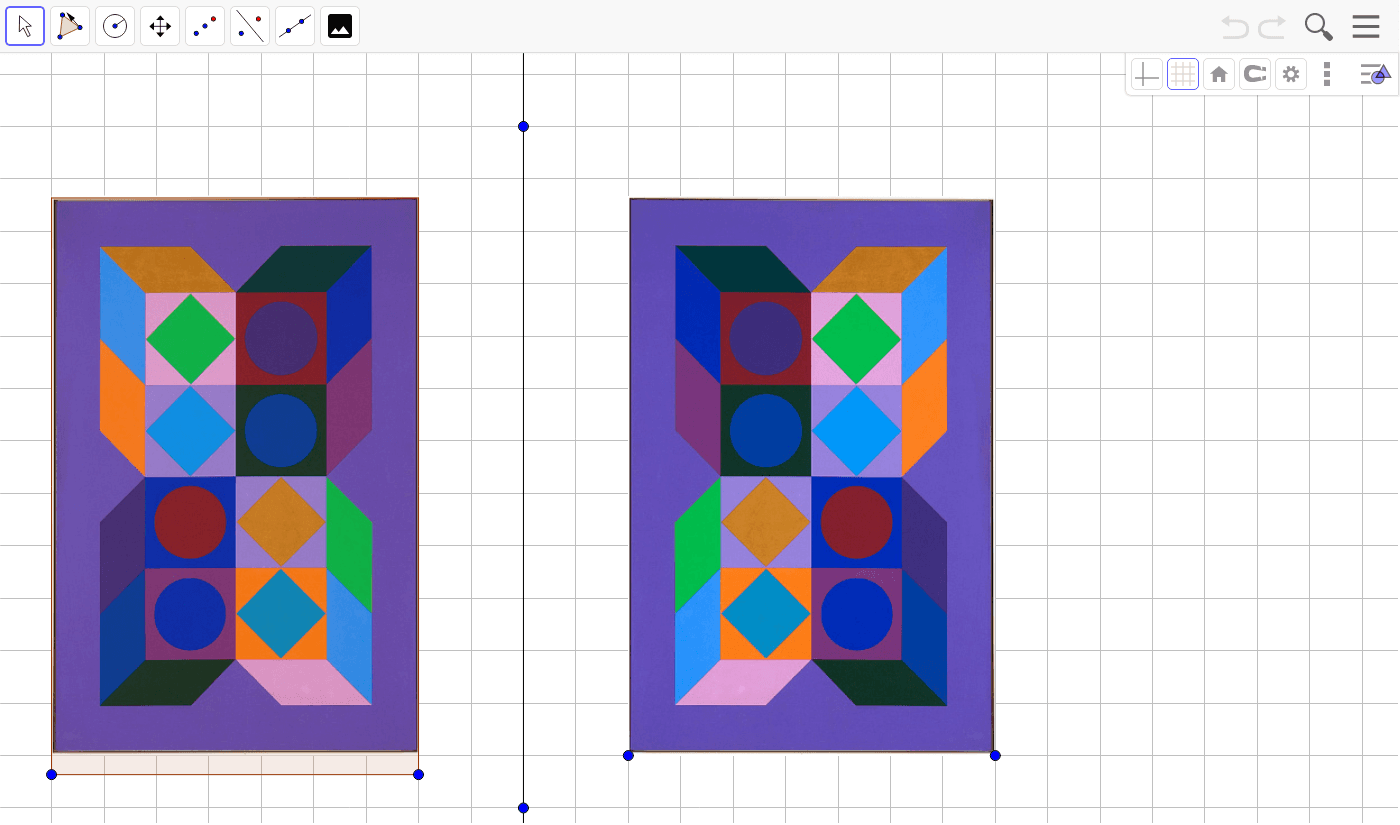Open point capturing magnet options
The image size is (1400, 825).
click(x=1255, y=74)
